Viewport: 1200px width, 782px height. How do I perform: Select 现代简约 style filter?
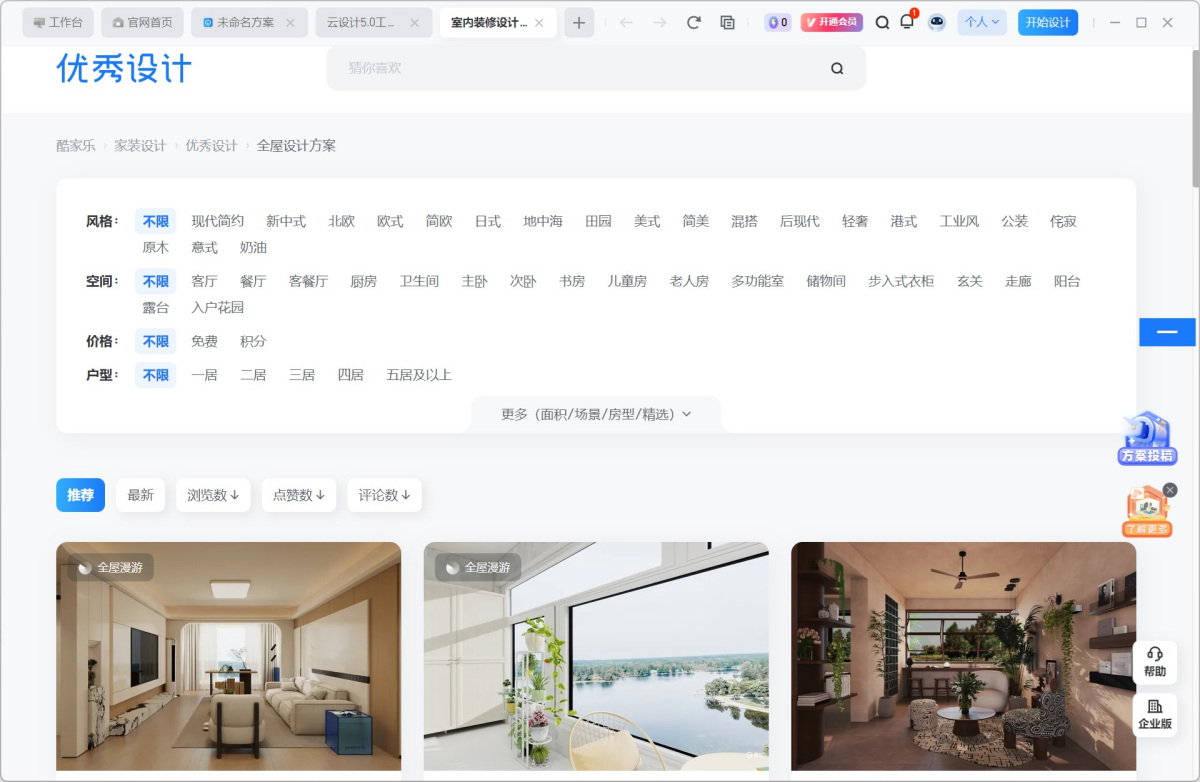(x=218, y=221)
